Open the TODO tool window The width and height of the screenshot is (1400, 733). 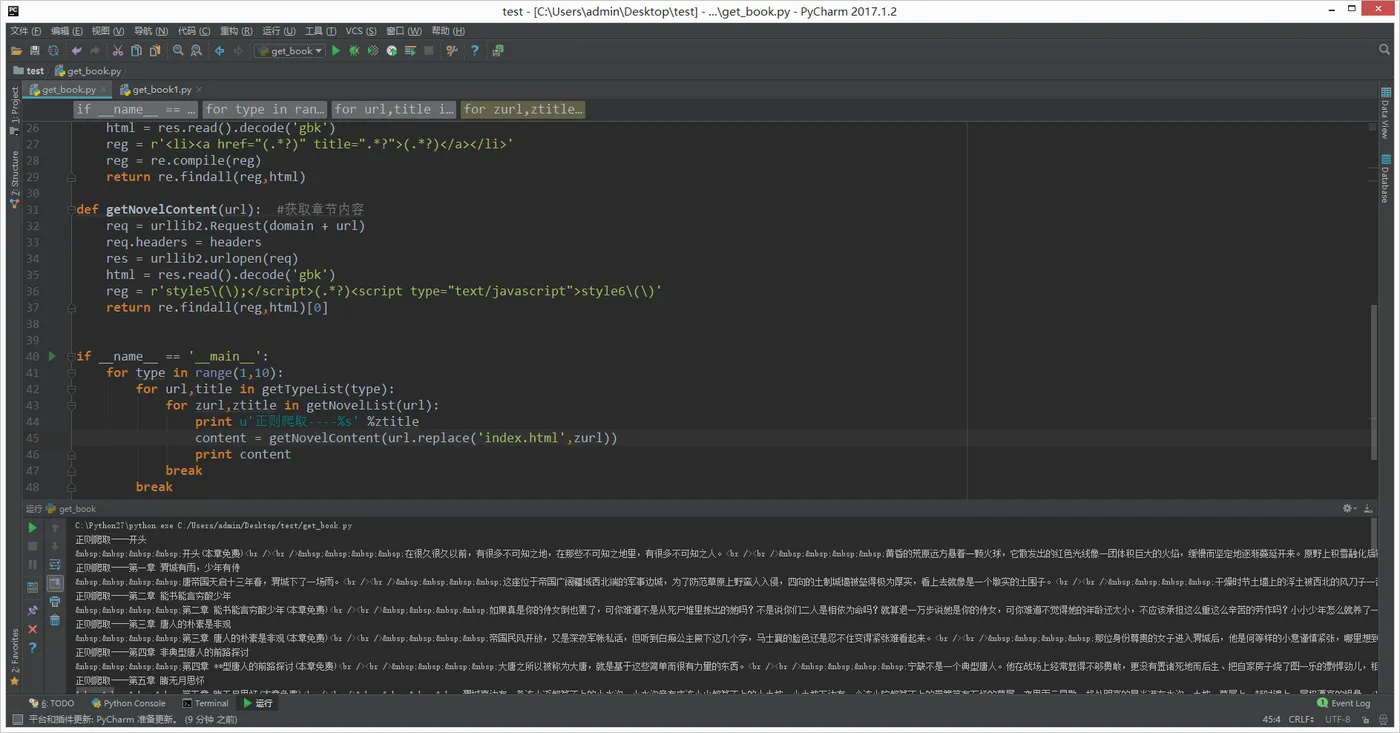[x=52, y=703]
